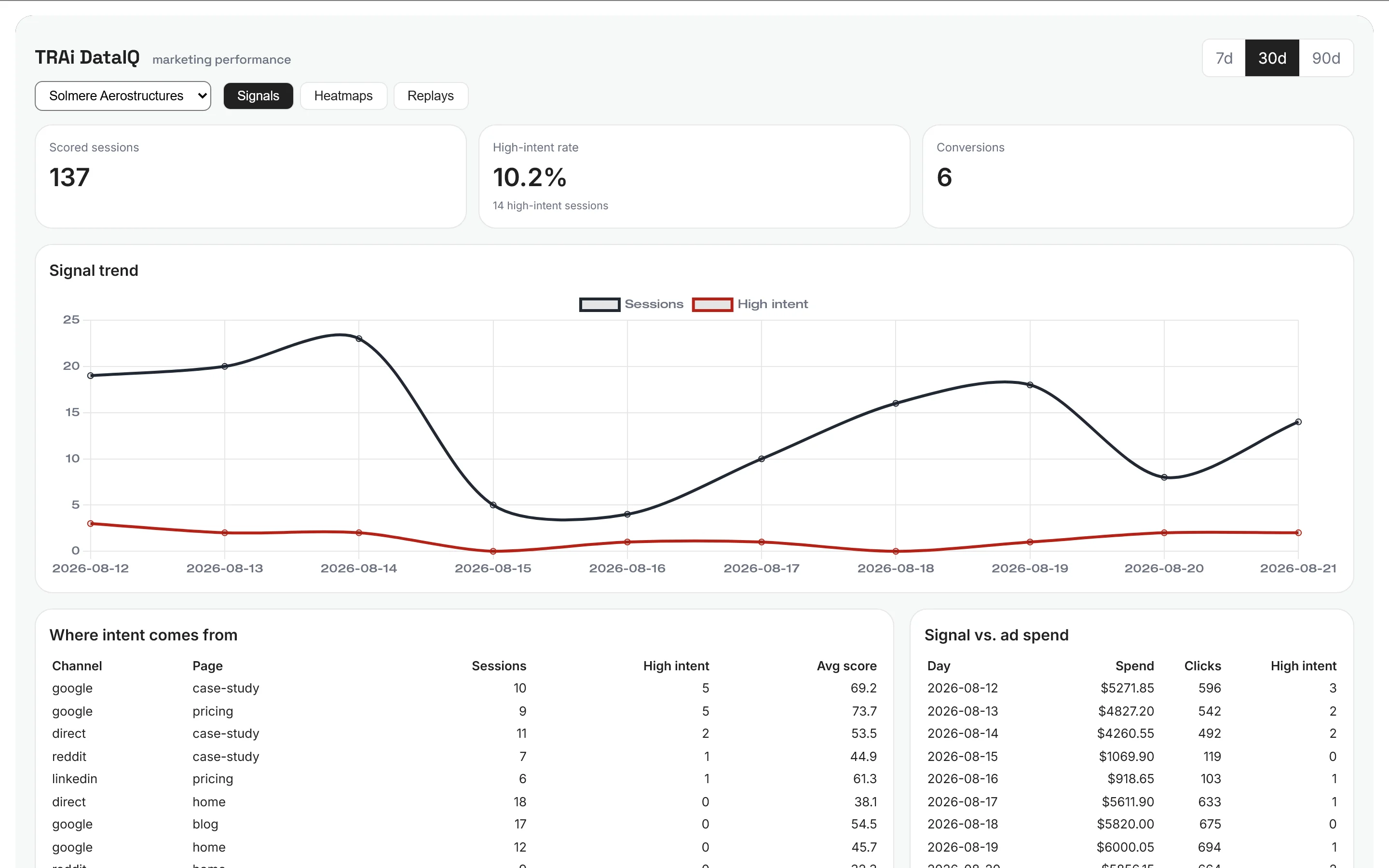Click the spend value $5271.85
Viewport: 1389px width, 868px height.
coord(1127,688)
